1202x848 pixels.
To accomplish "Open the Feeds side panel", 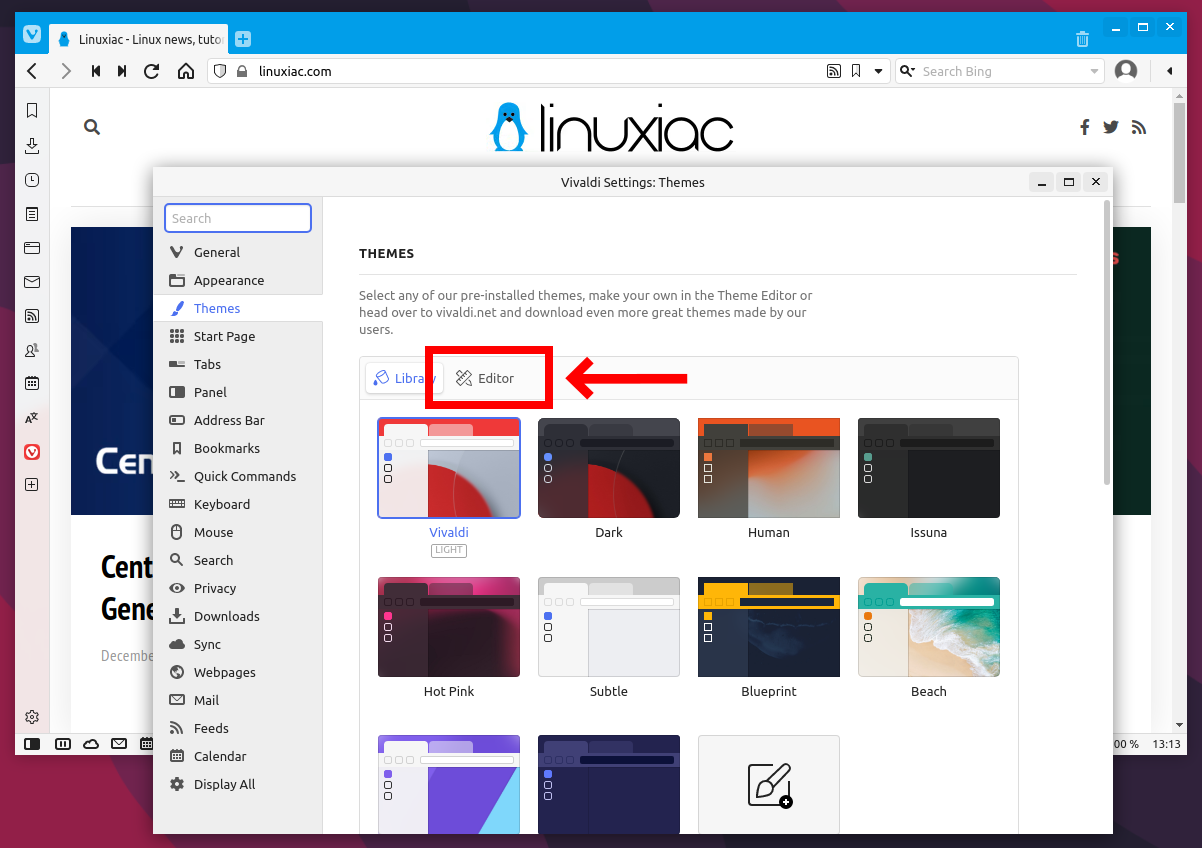I will click(x=32, y=316).
